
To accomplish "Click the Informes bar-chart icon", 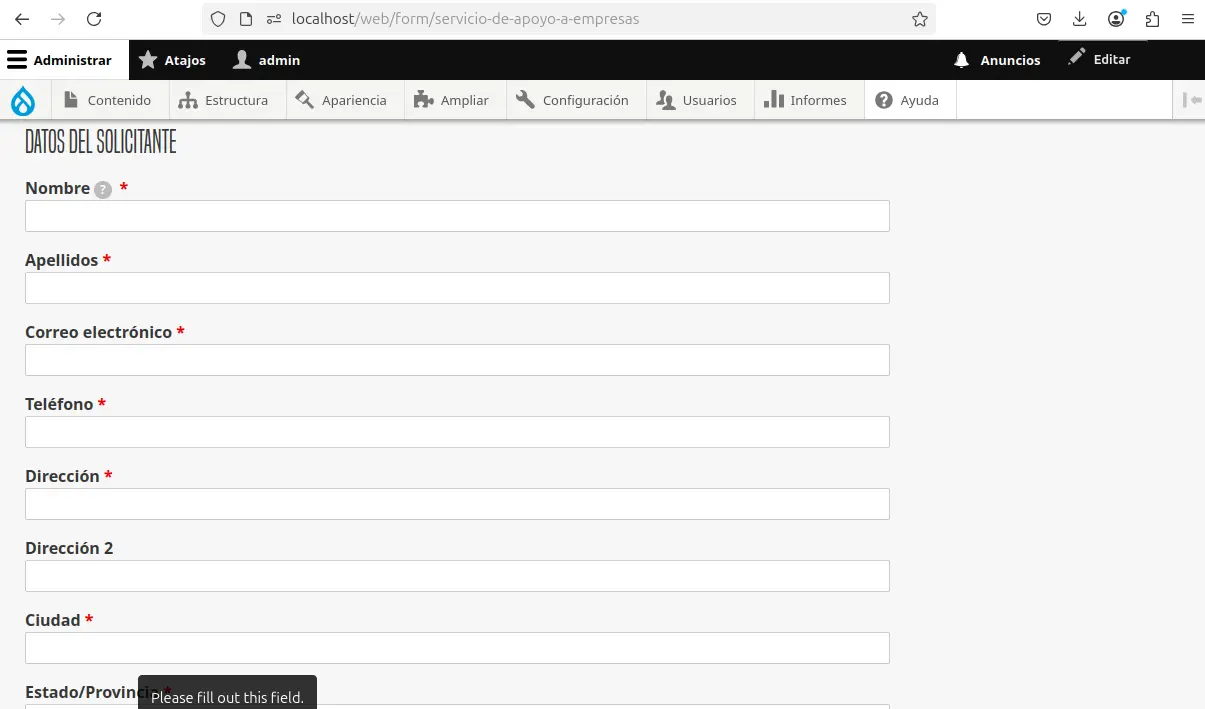I will click(x=772, y=99).
